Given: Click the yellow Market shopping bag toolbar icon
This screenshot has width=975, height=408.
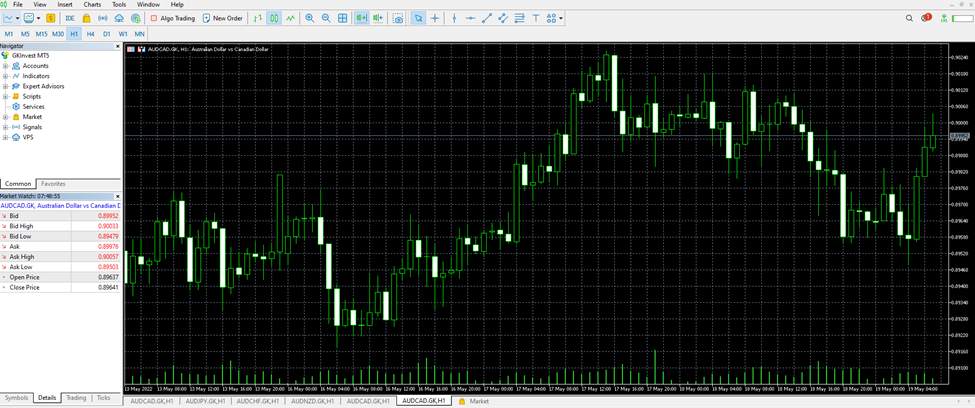Looking at the screenshot, I should click(86, 18).
